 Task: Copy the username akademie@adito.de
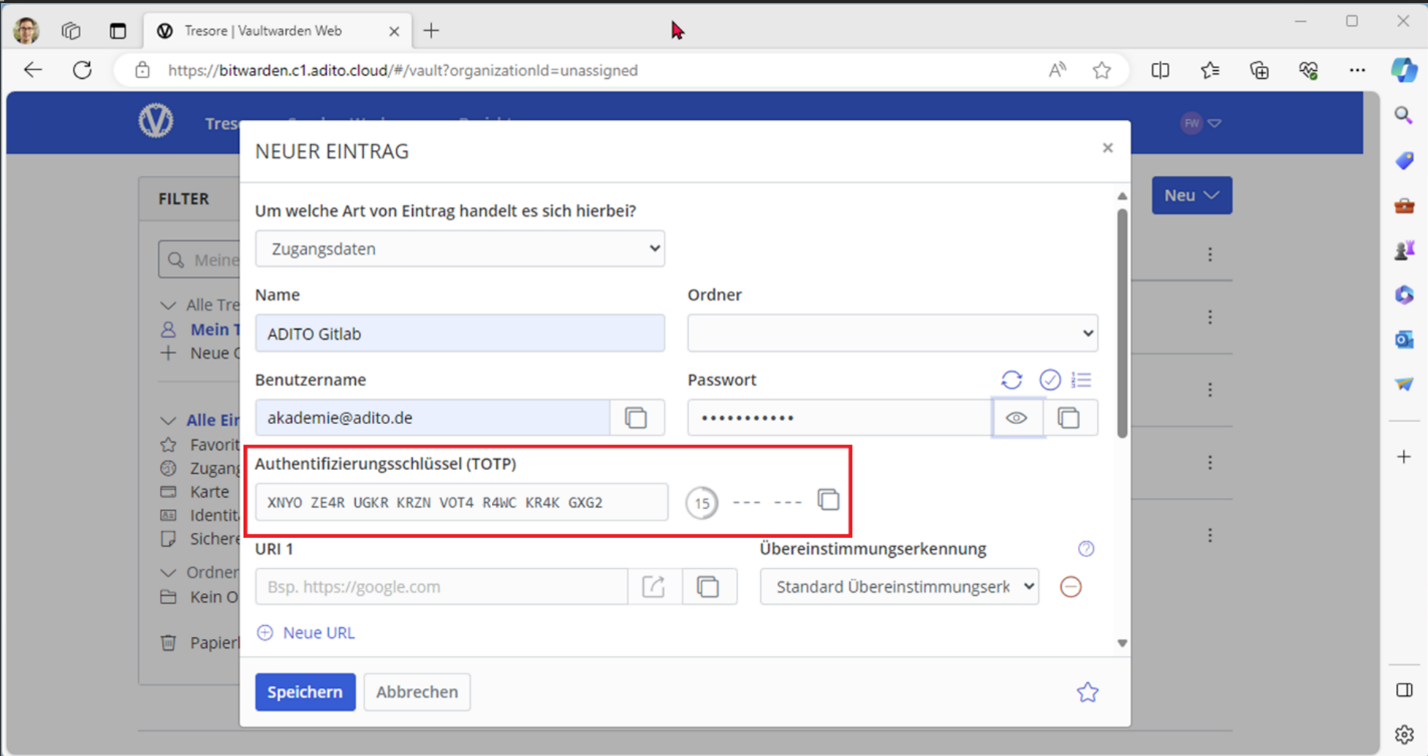pos(637,417)
